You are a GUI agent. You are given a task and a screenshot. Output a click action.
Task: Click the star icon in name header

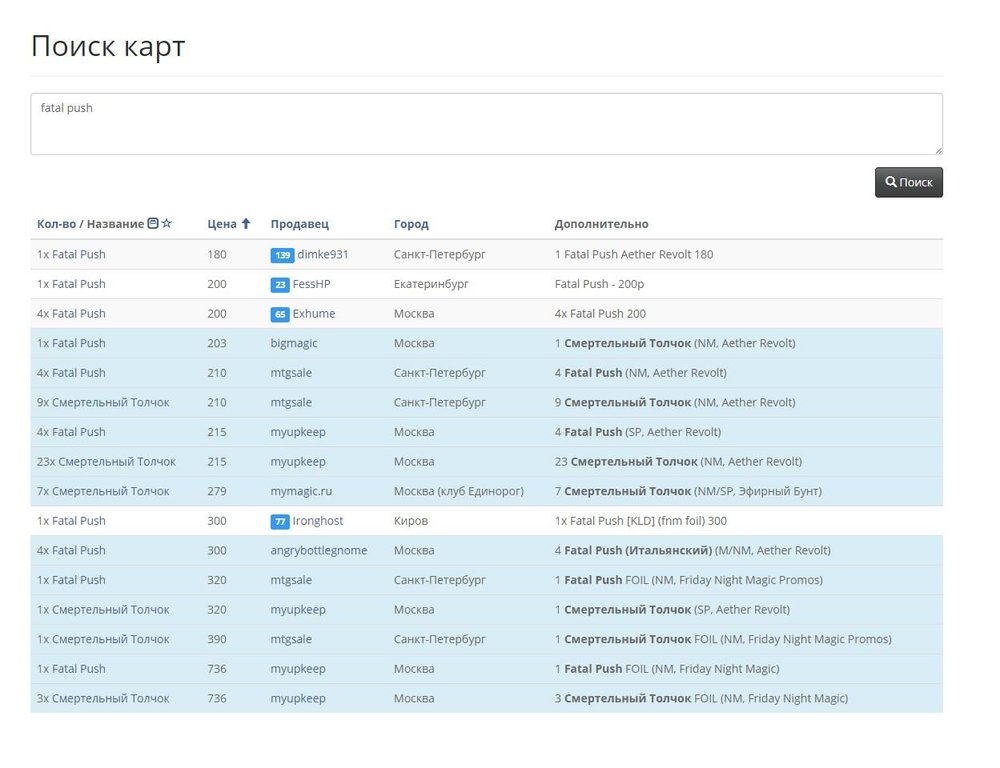pos(167,224)
